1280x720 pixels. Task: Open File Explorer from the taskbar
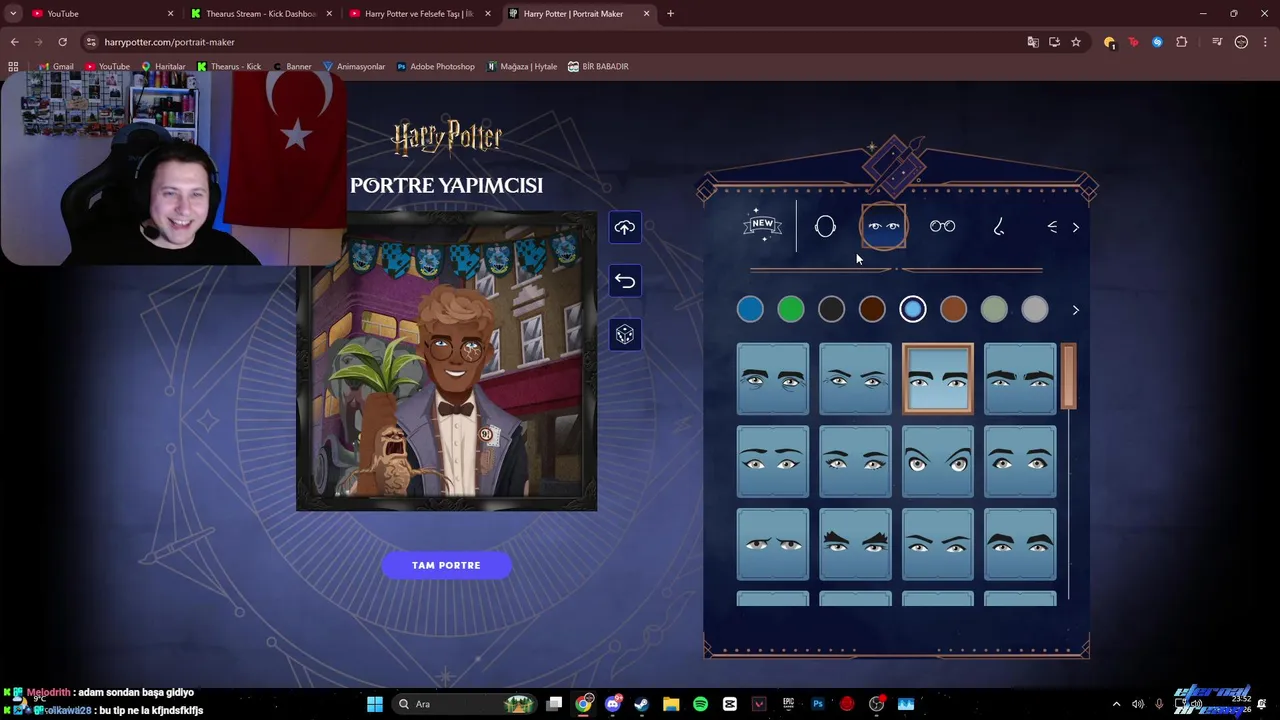coord(671,704)
